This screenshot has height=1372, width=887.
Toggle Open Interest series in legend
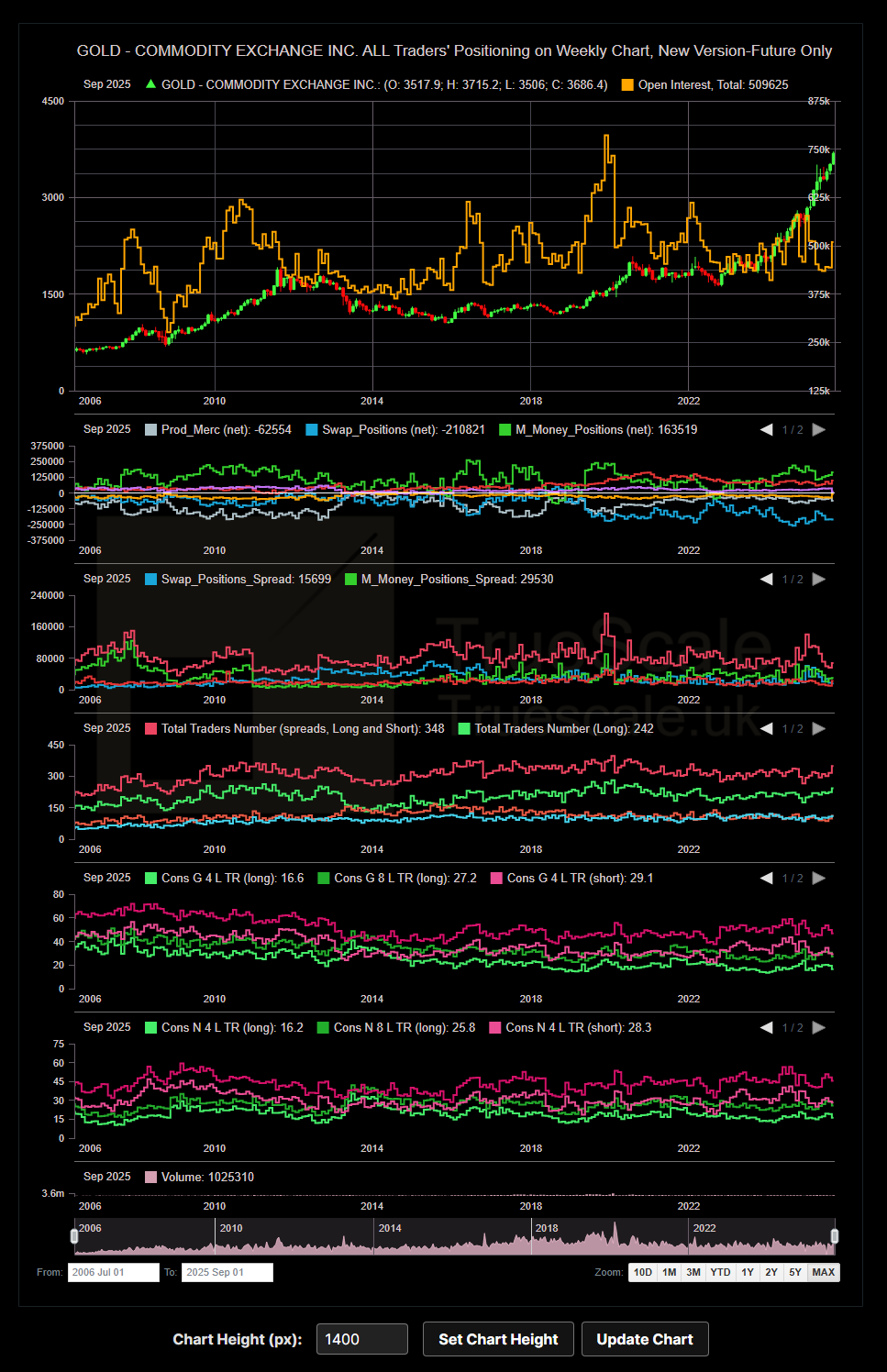pos(704,84)
